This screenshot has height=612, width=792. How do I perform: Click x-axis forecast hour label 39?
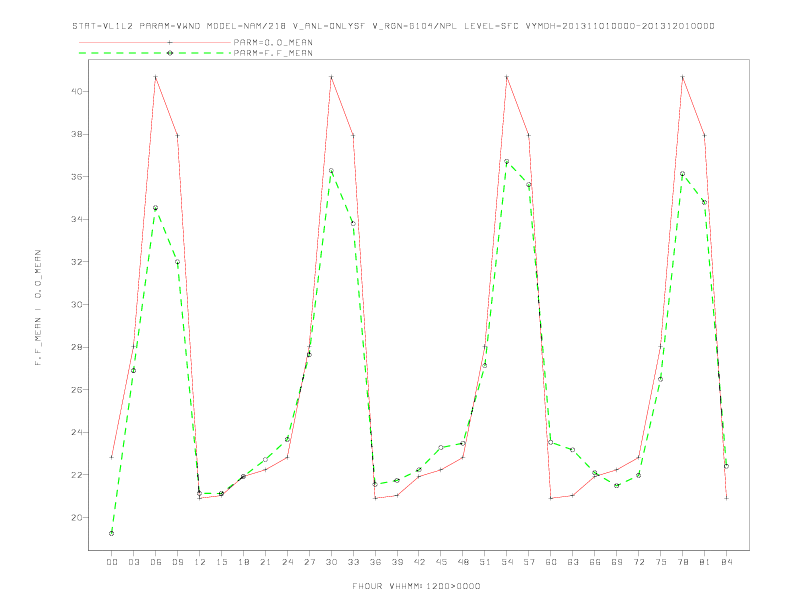(397, 562)
